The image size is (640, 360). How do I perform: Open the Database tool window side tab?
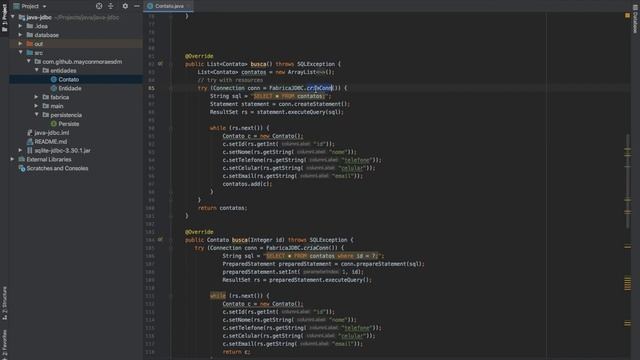click(x=635, y=19)
